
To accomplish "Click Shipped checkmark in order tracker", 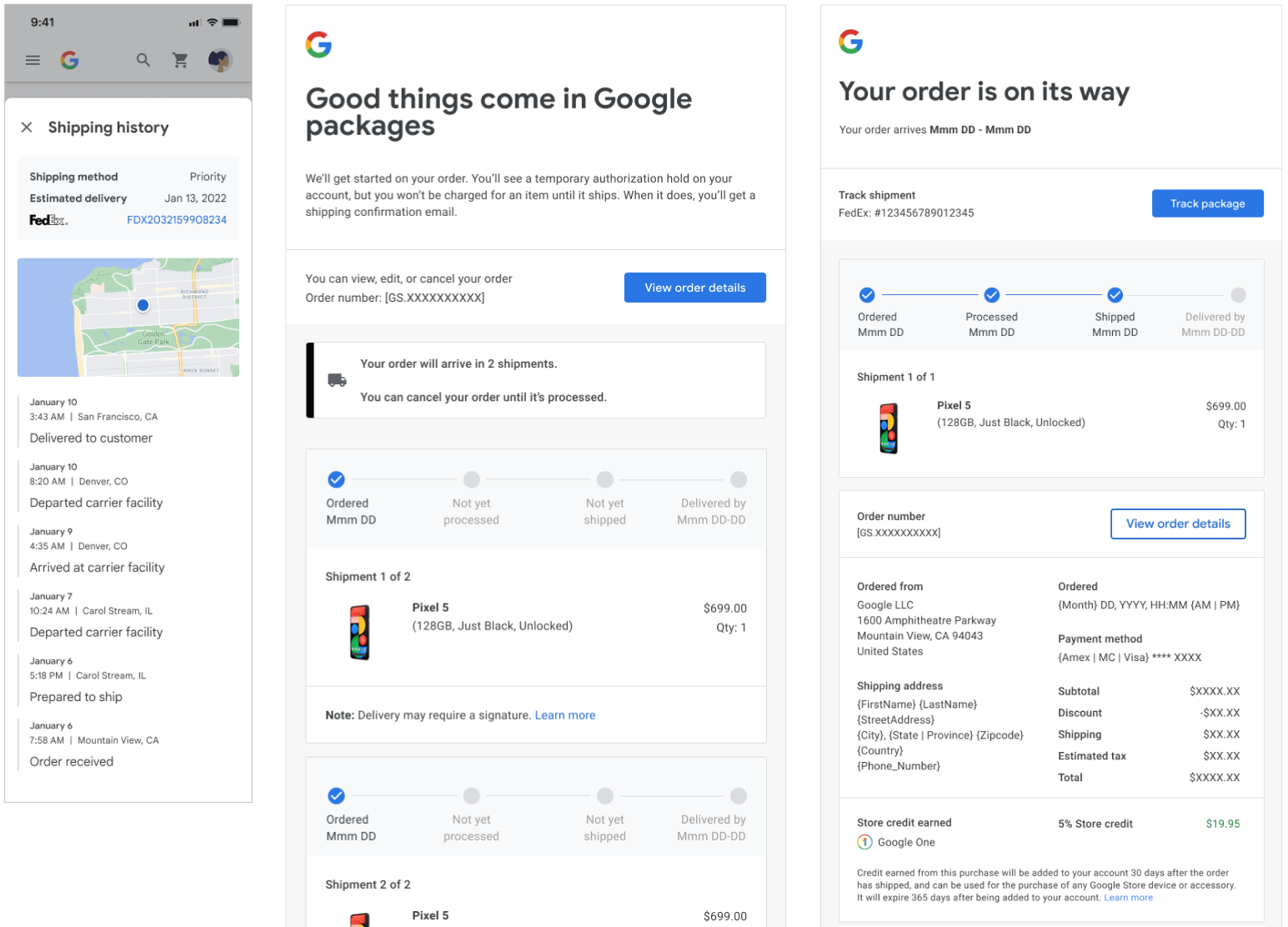I will [x=1115, y=295].
